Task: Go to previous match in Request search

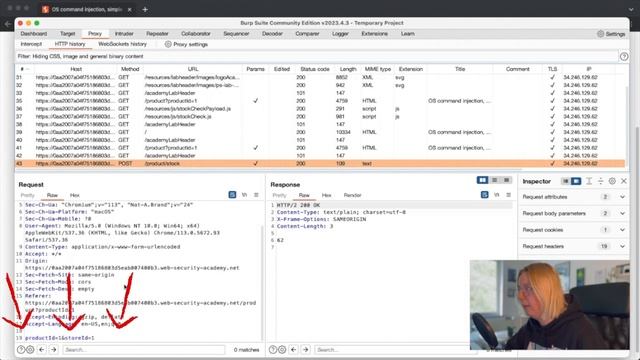Action: coord(42,350)
